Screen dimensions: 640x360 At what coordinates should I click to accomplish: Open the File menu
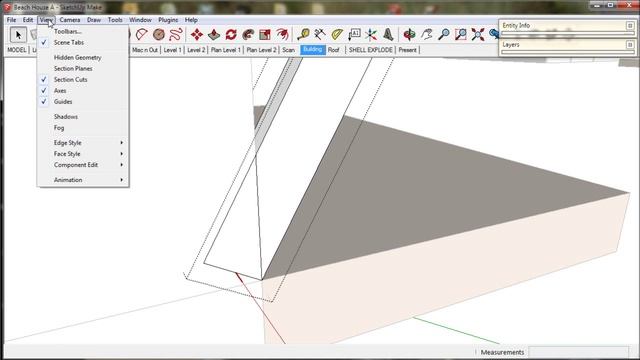pos(11,20)
